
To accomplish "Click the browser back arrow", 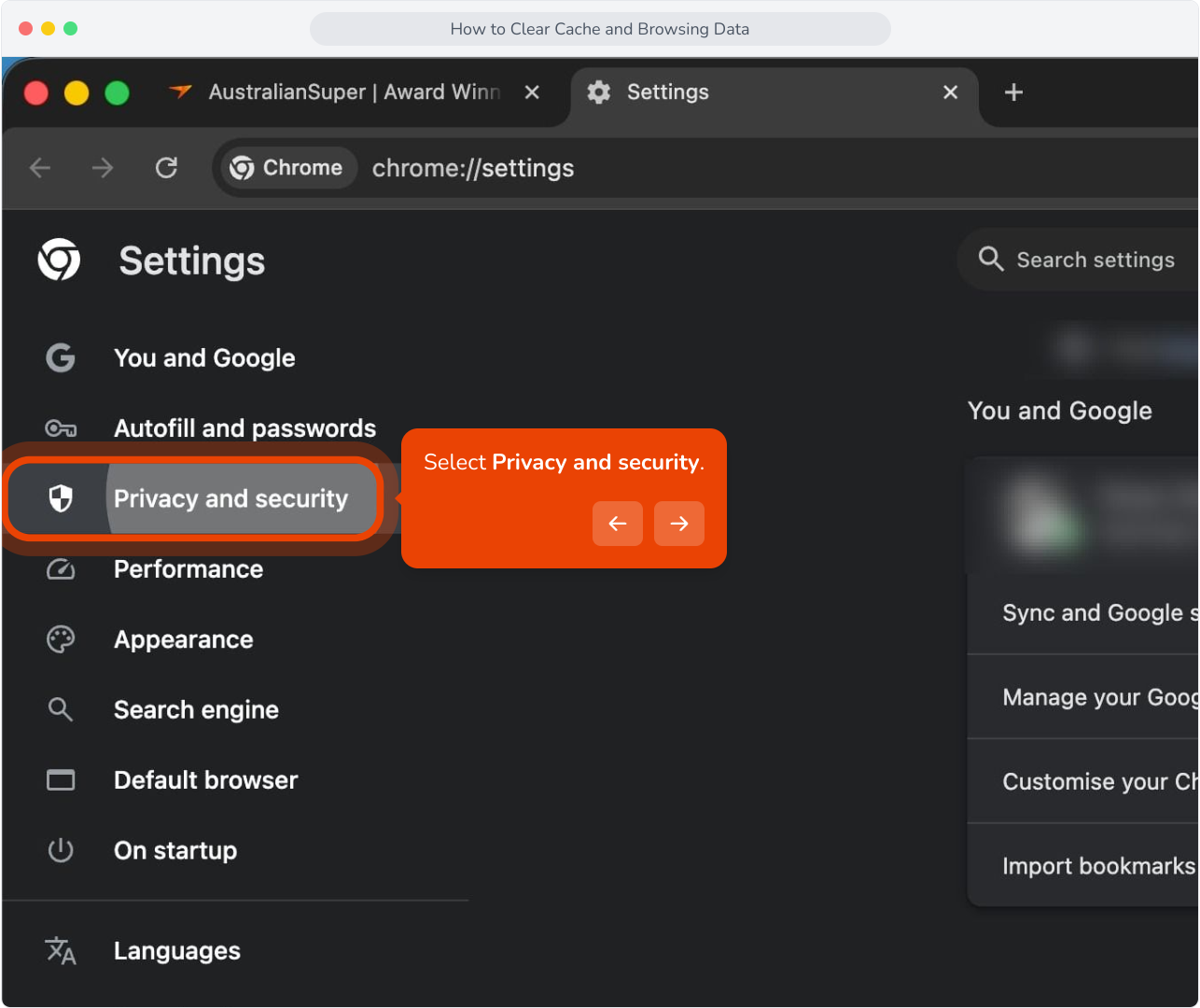I will coord(40,168).
